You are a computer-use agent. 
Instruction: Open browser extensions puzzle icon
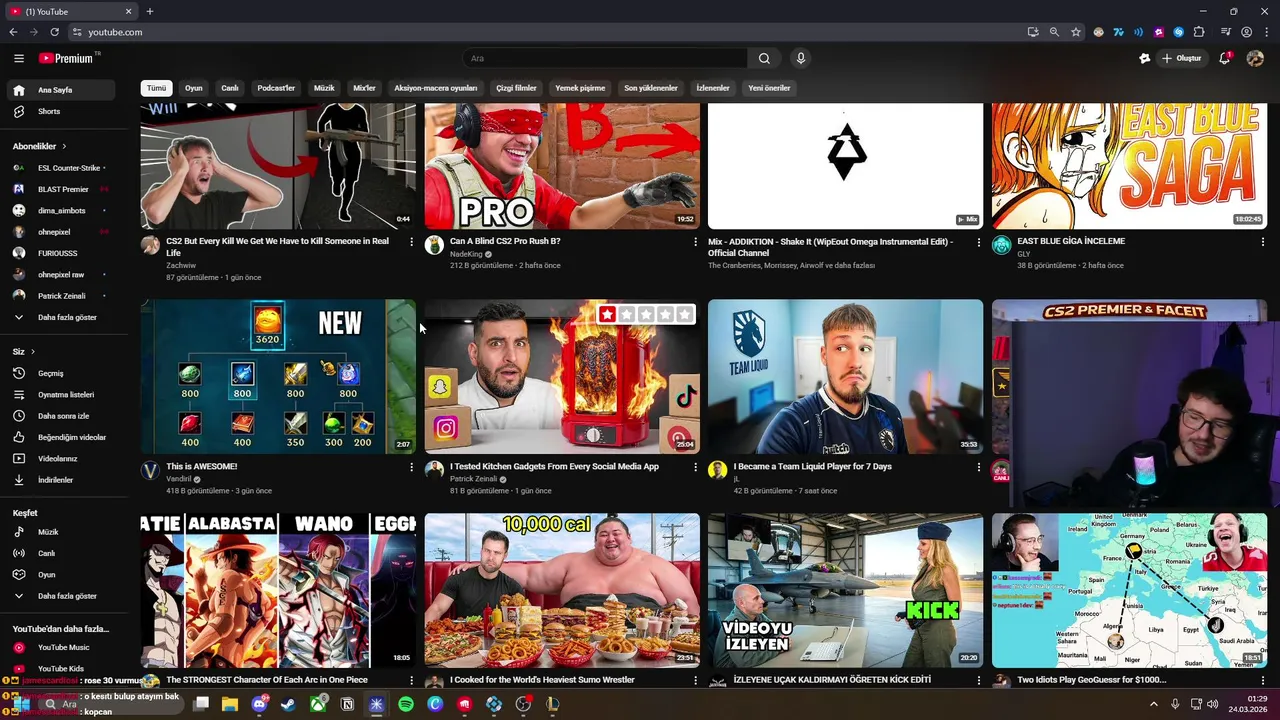(x=1199, y=32)
